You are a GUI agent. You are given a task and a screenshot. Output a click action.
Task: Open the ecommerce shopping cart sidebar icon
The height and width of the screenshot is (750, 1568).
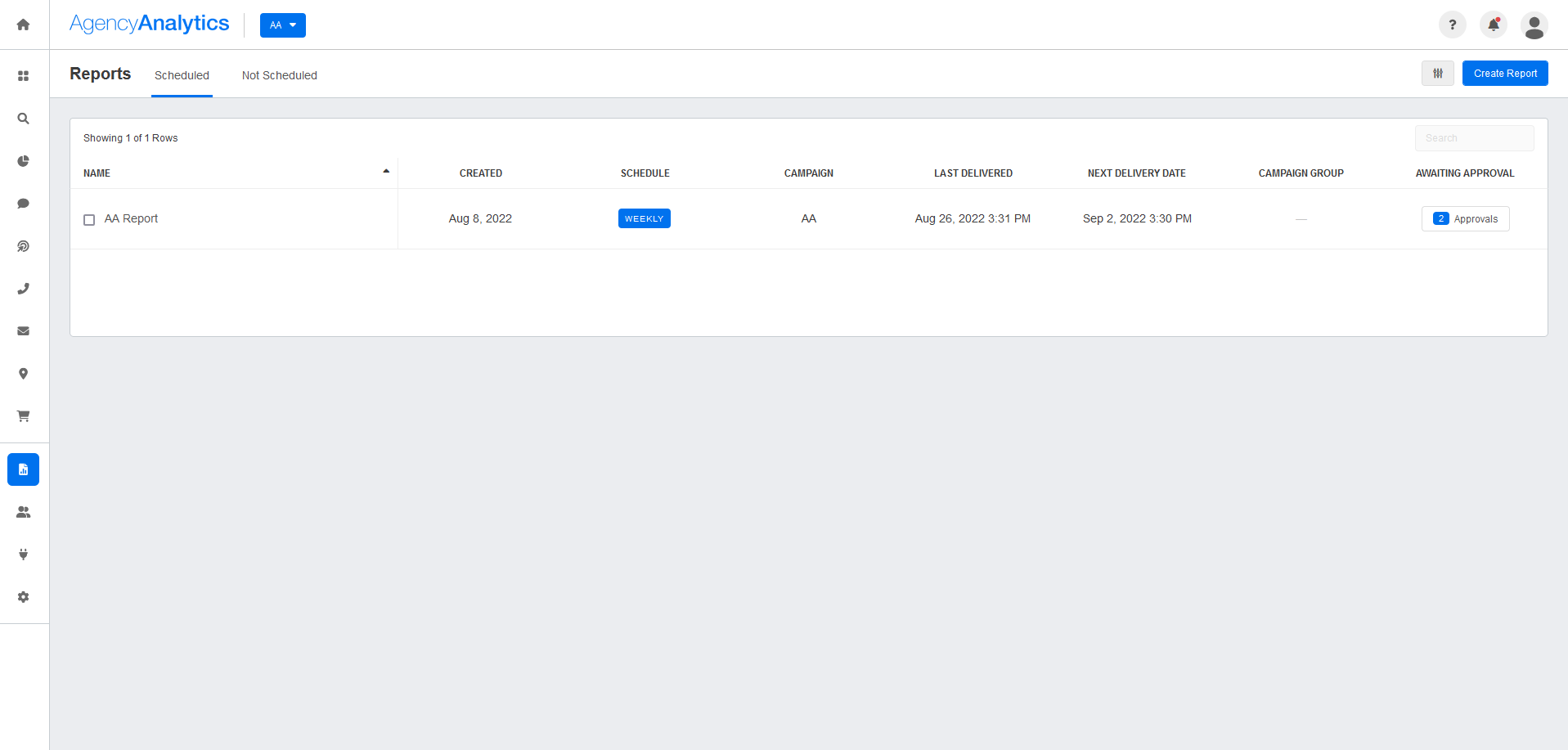[23, 416]
